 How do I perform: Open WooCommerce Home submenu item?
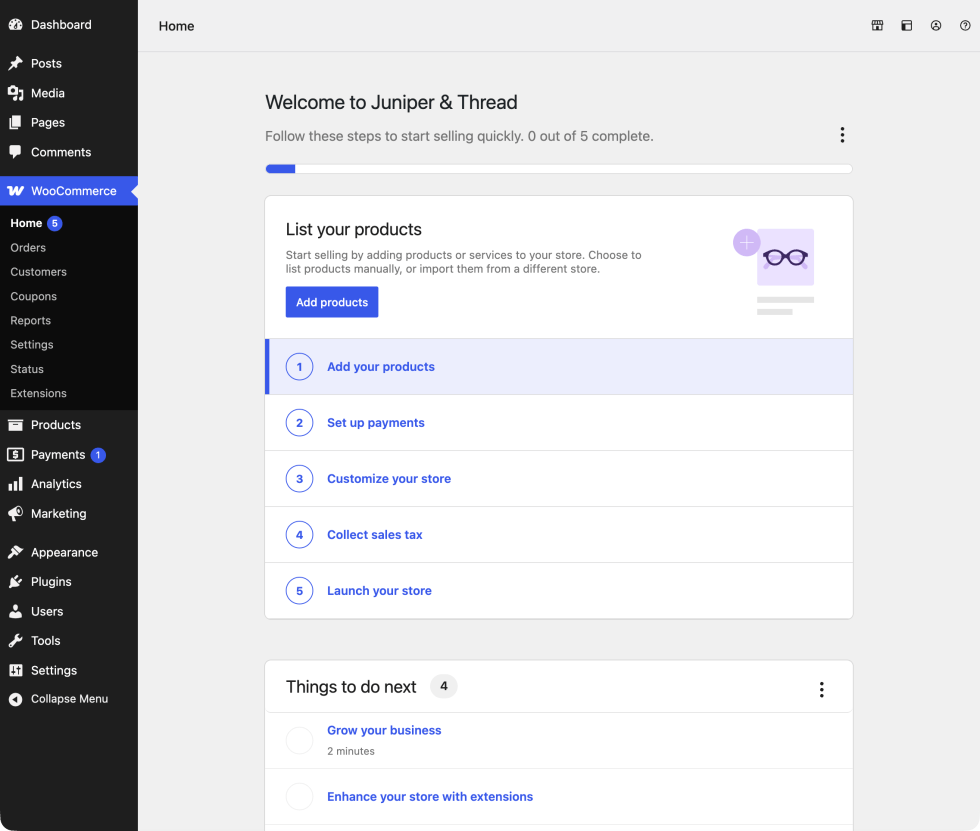[x=26, y=223]
